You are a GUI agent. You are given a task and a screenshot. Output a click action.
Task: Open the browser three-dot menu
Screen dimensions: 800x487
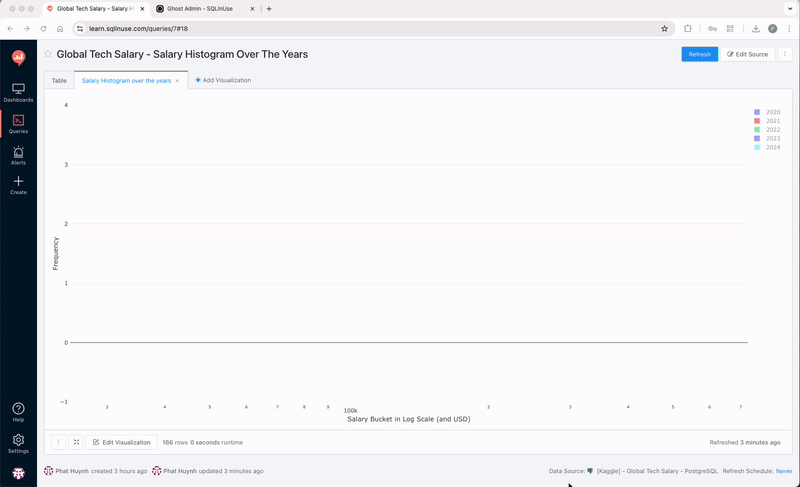coord(789,29)
